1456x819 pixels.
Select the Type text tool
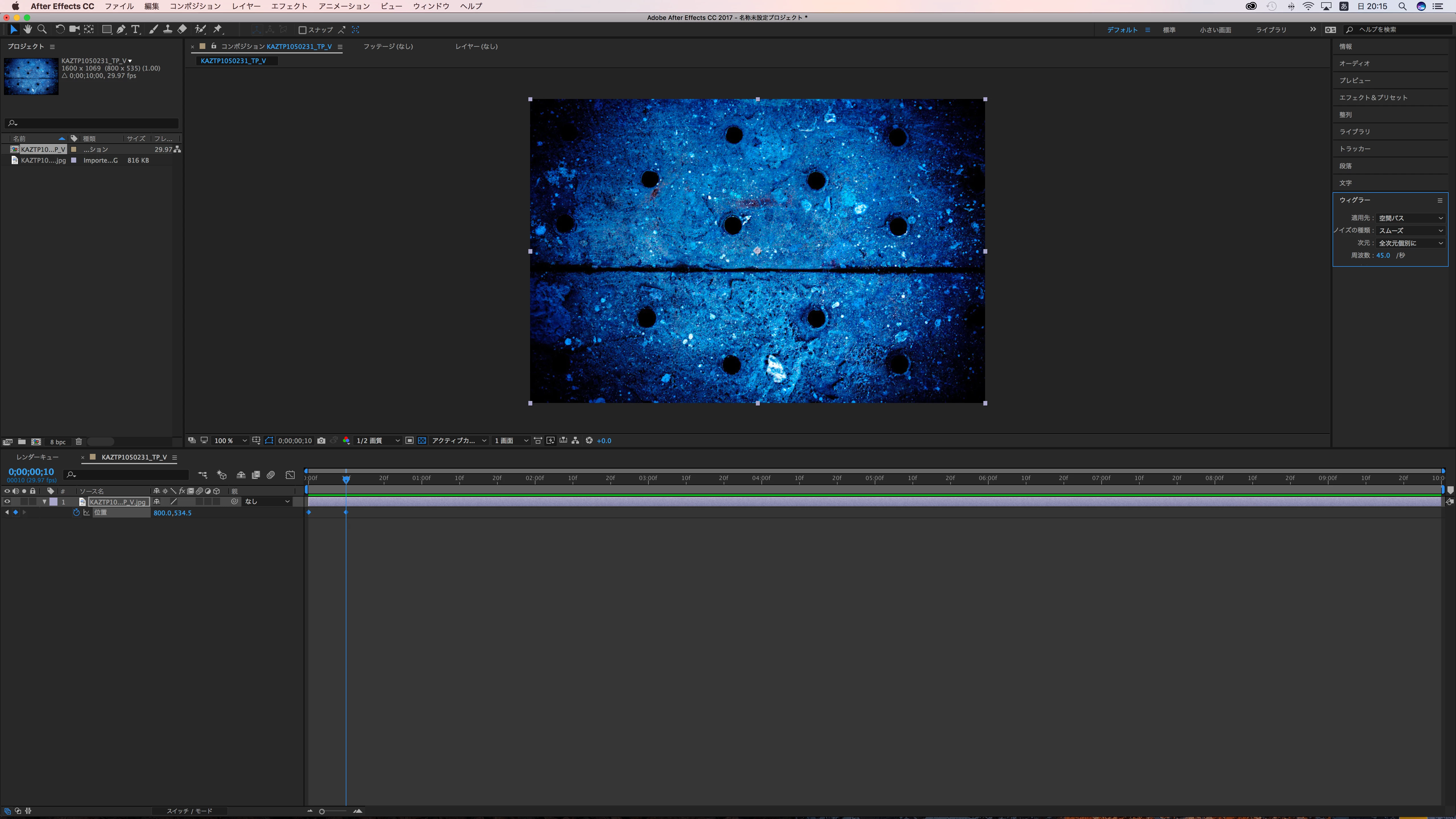click(x=135, y=29)
